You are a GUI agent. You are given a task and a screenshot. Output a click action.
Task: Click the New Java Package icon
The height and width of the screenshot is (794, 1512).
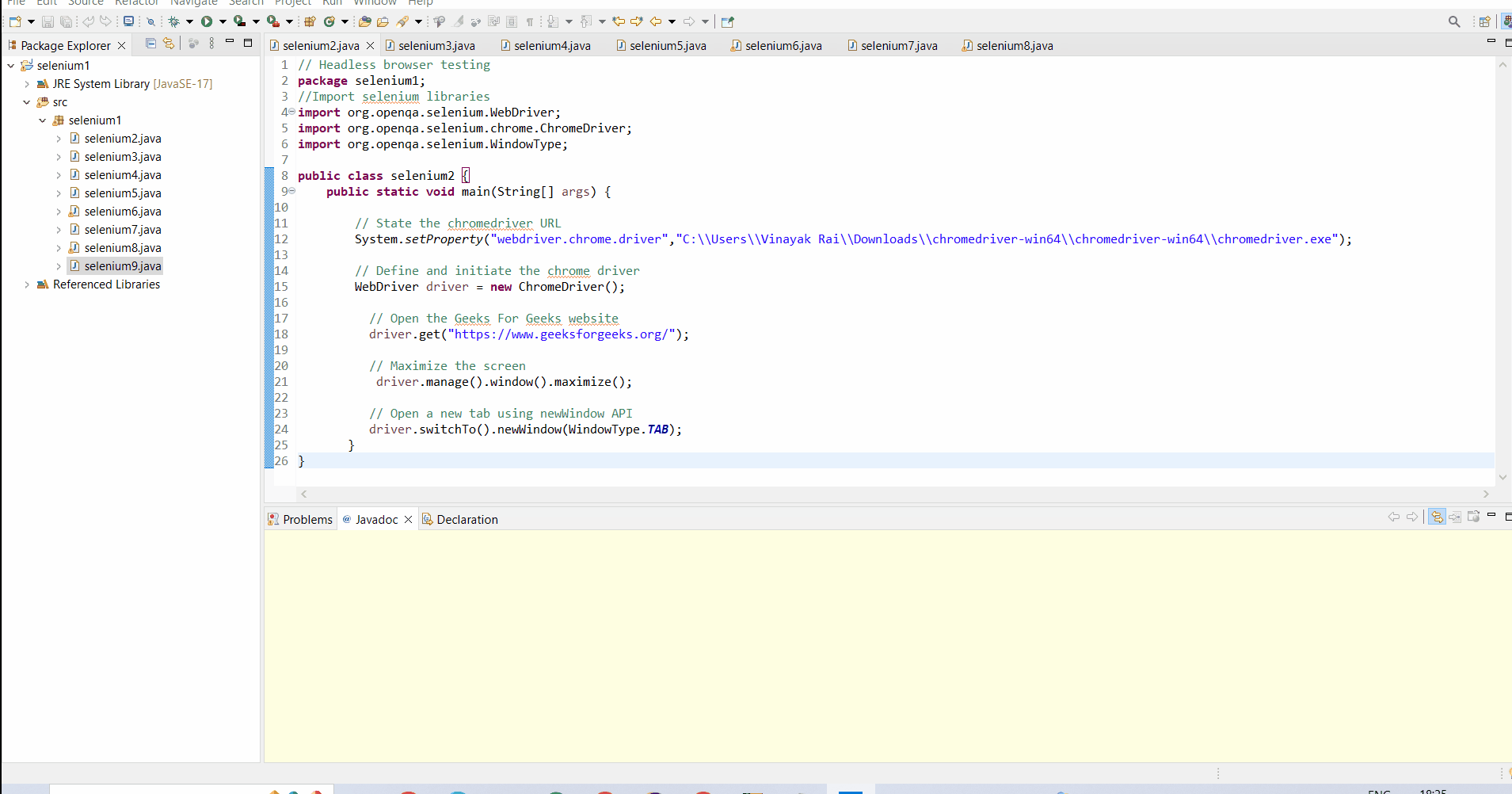point(310,21)
